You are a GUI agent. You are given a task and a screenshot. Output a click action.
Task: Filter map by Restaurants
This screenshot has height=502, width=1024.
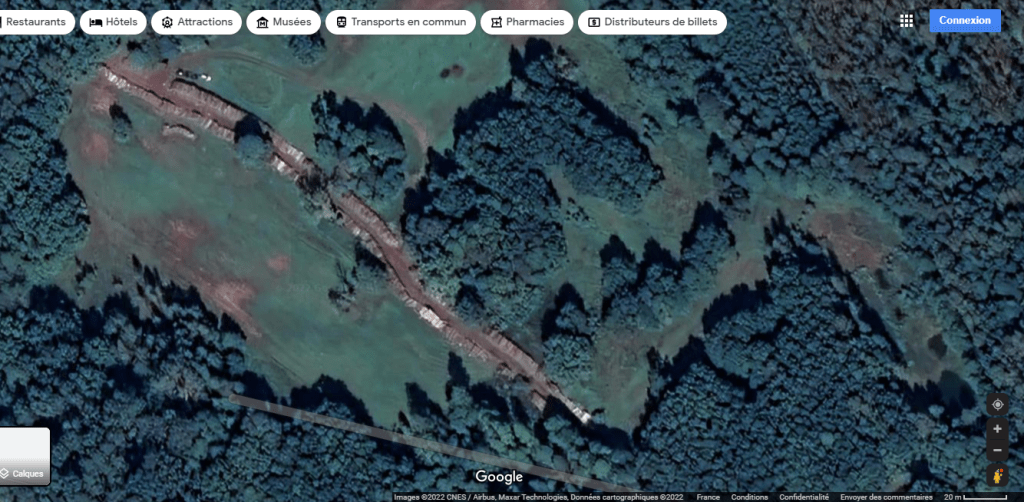click(x=35, y=22)
